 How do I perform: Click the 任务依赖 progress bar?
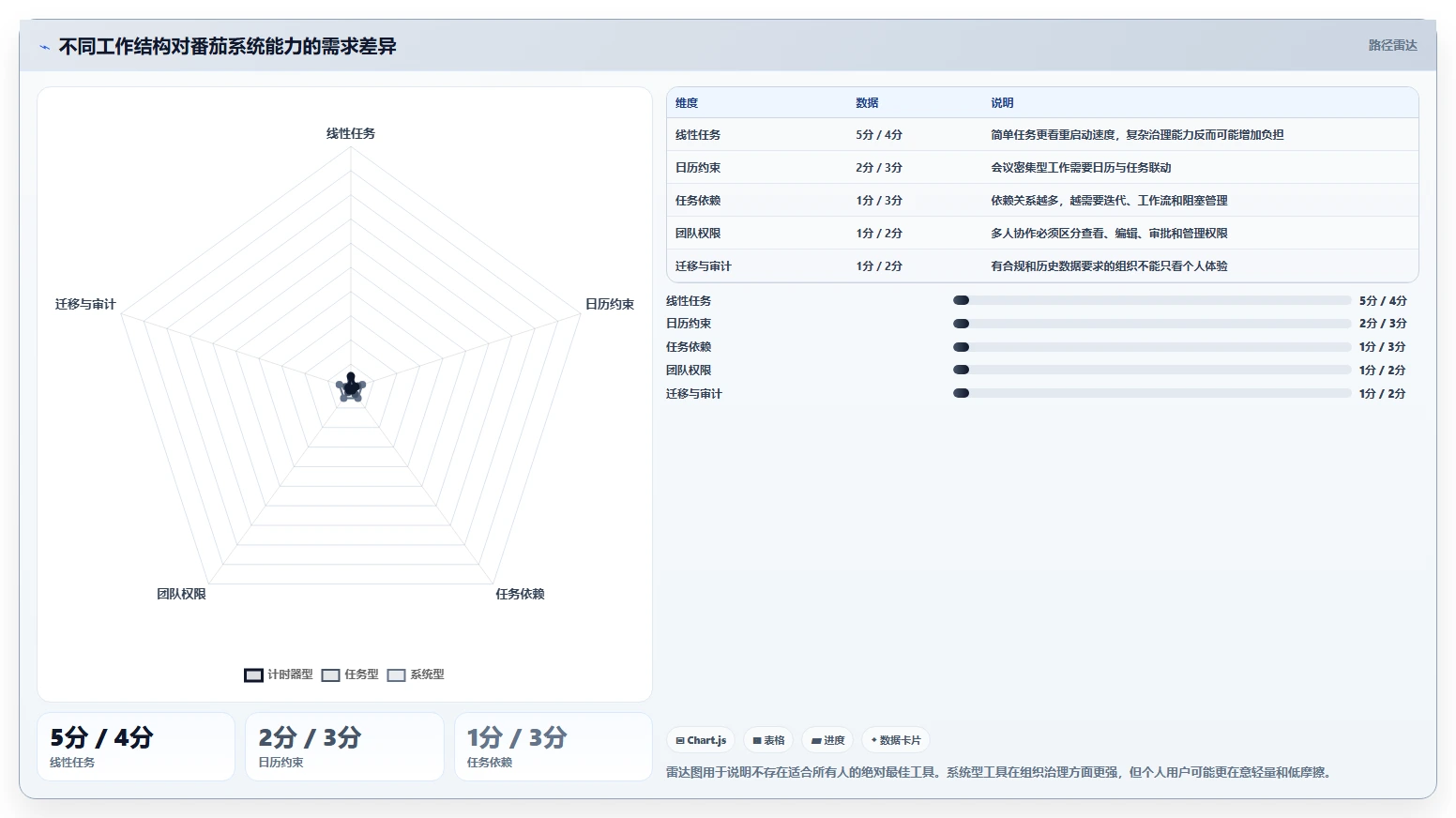(x=1151, y=347)
